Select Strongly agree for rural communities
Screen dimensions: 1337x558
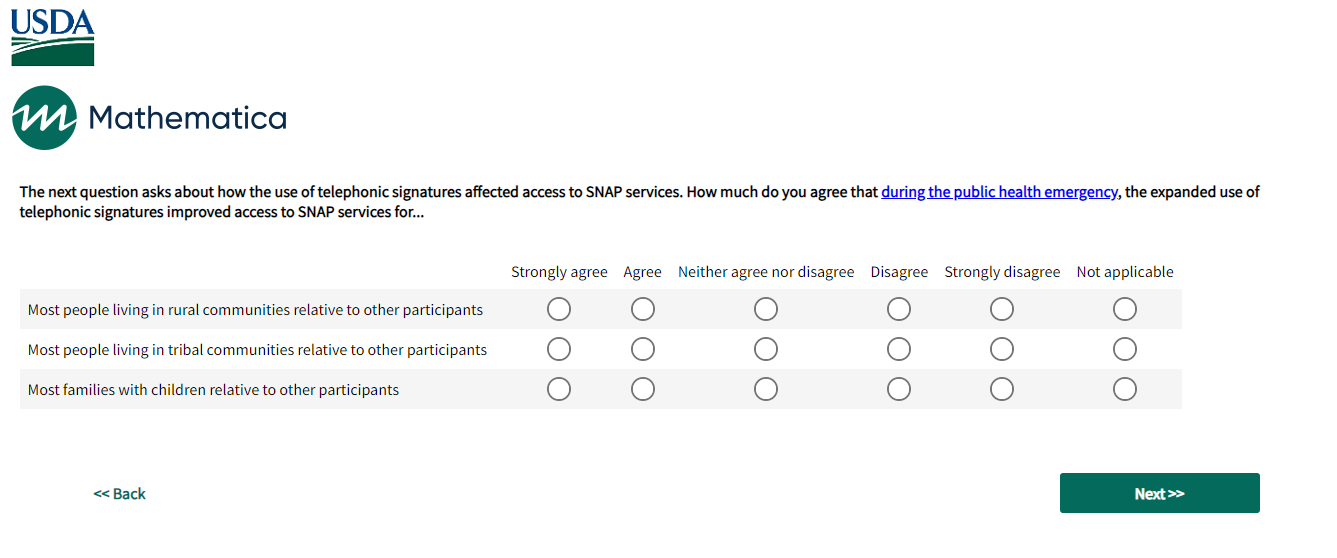click(559, 310)
